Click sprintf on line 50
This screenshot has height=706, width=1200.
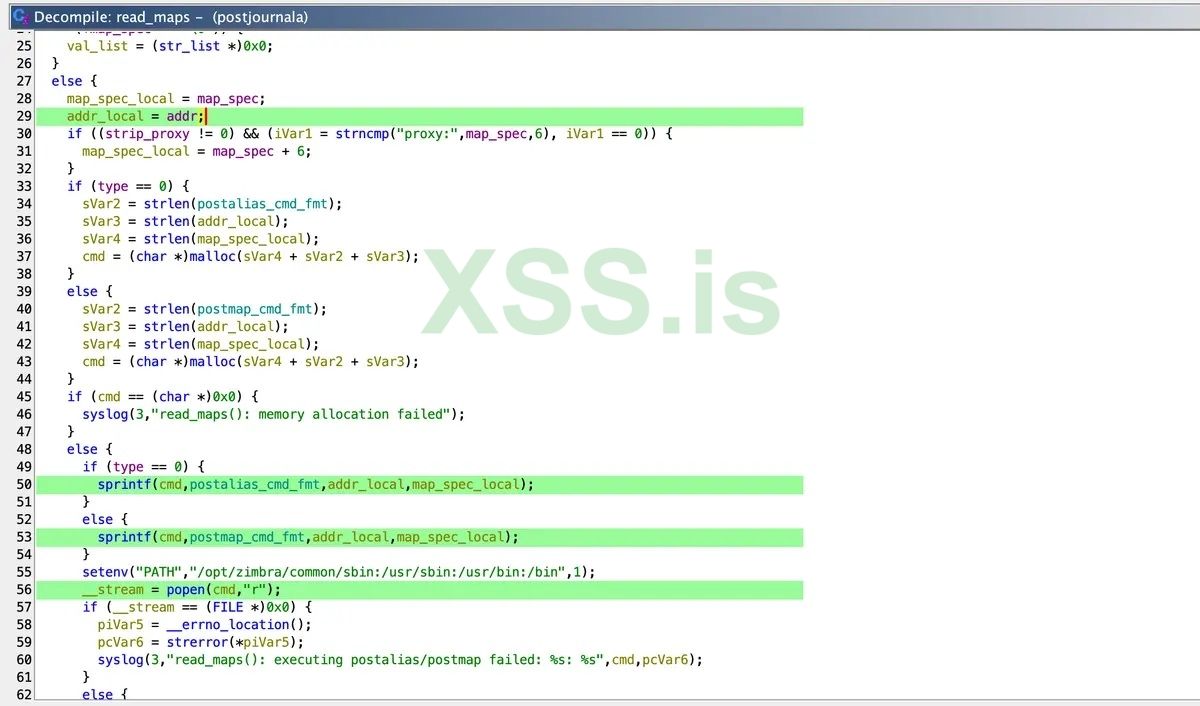tap(123, 484)
